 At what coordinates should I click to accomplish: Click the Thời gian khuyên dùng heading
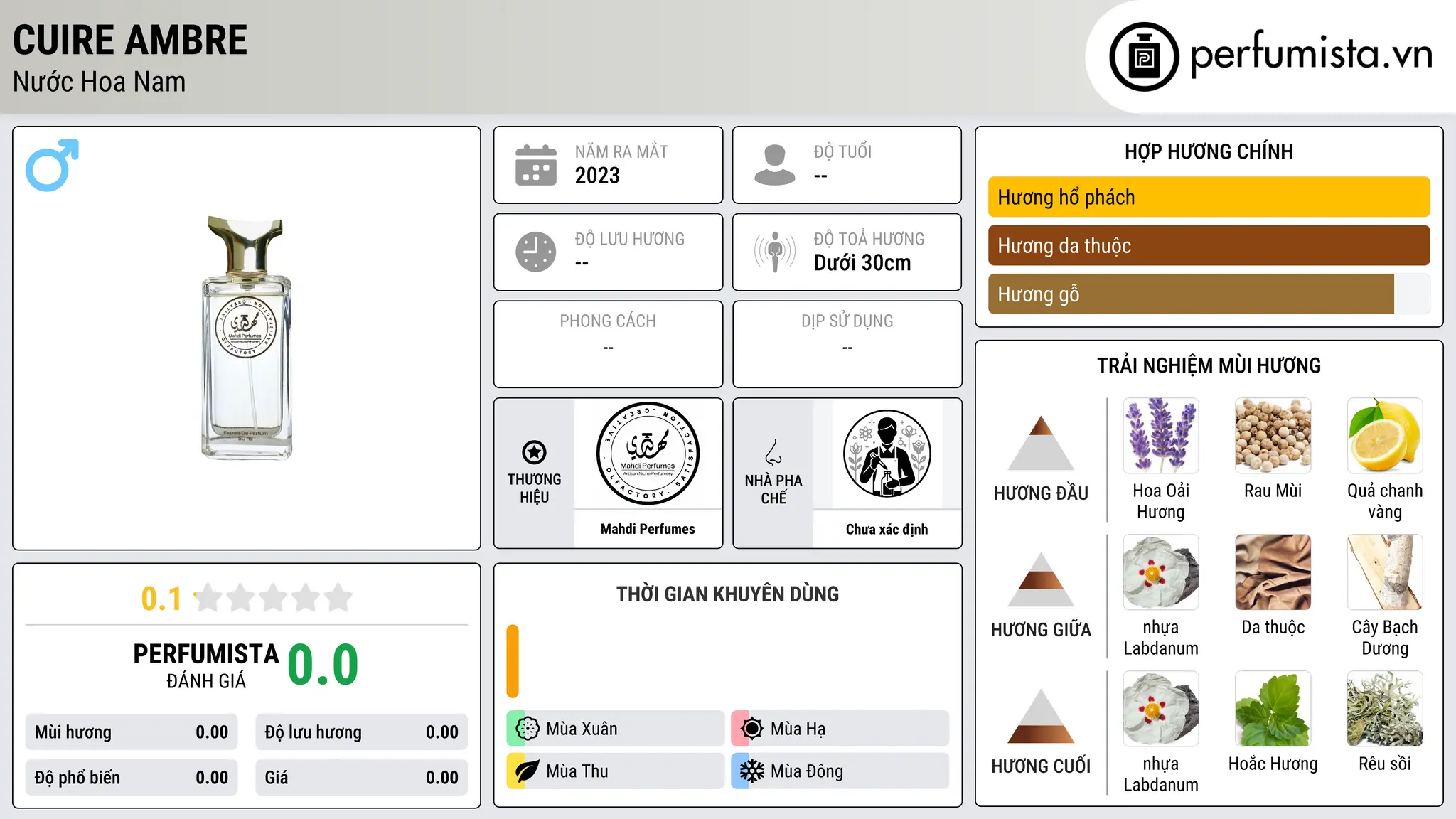728,594
